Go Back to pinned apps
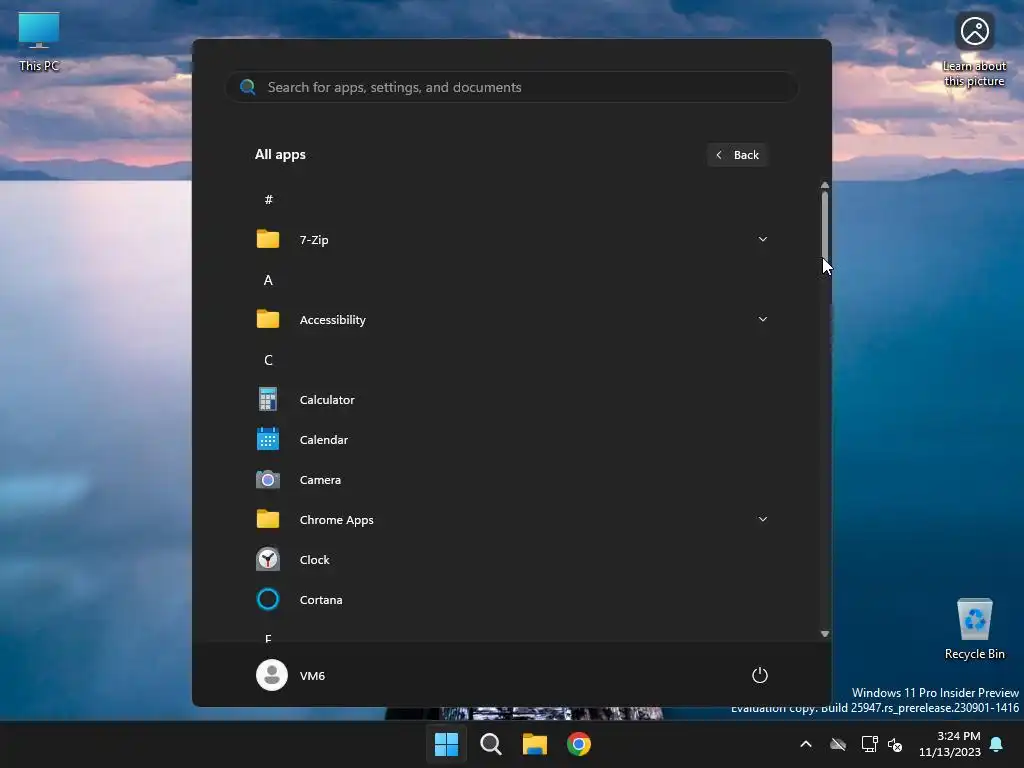This screenshot has height=768, width=1024. (x=737, y=155)
